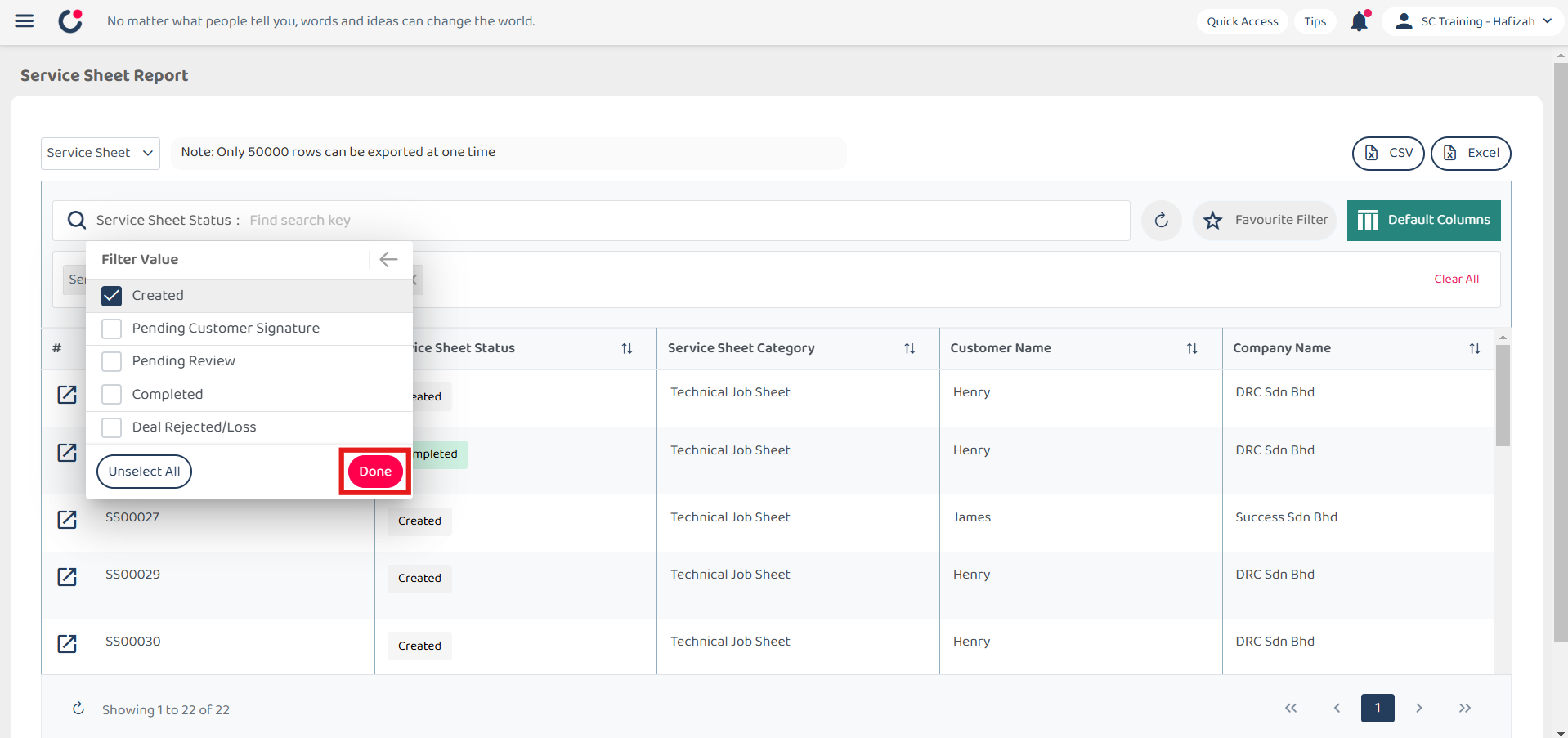Image resolution: width=1568 pixels, height=738 pixels.
Task: Click Clear All filters link
Action: tap(1457, 279)
